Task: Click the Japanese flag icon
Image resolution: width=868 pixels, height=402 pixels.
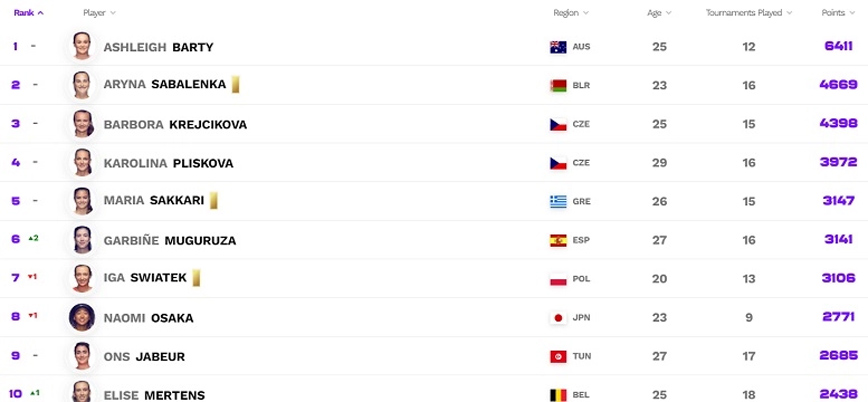Action: click(558, 318)
